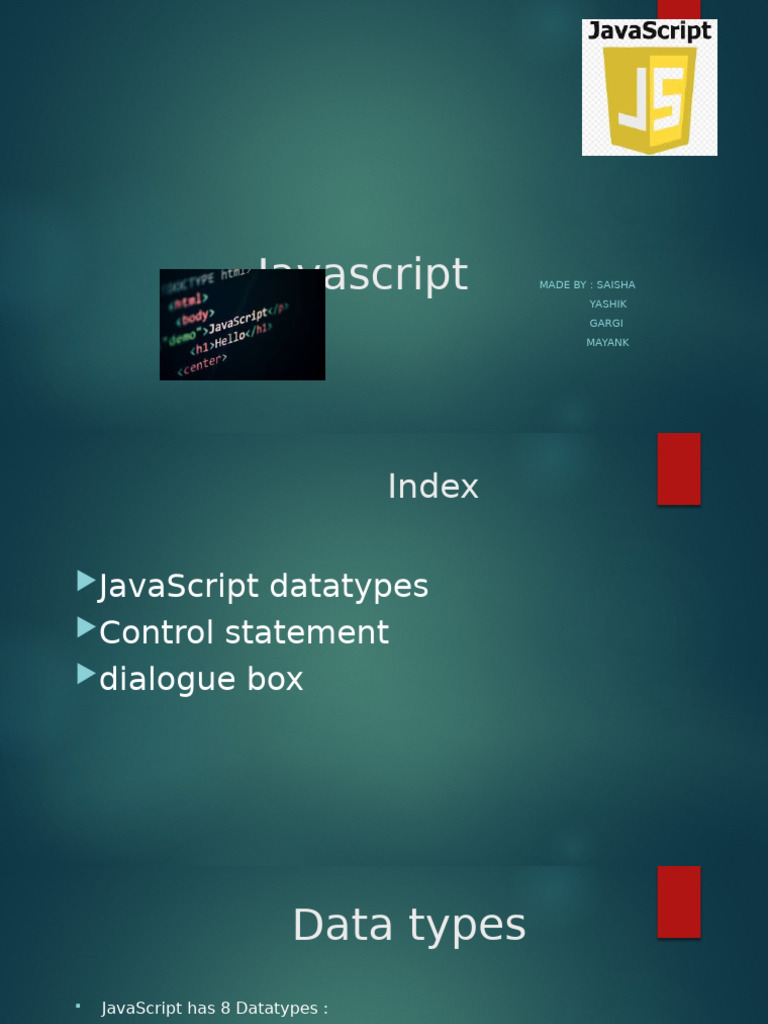768x1024 pixels.
Task: Click 'JavaScript has 8 Datatypes :' text
Action: coord(215,1008)
